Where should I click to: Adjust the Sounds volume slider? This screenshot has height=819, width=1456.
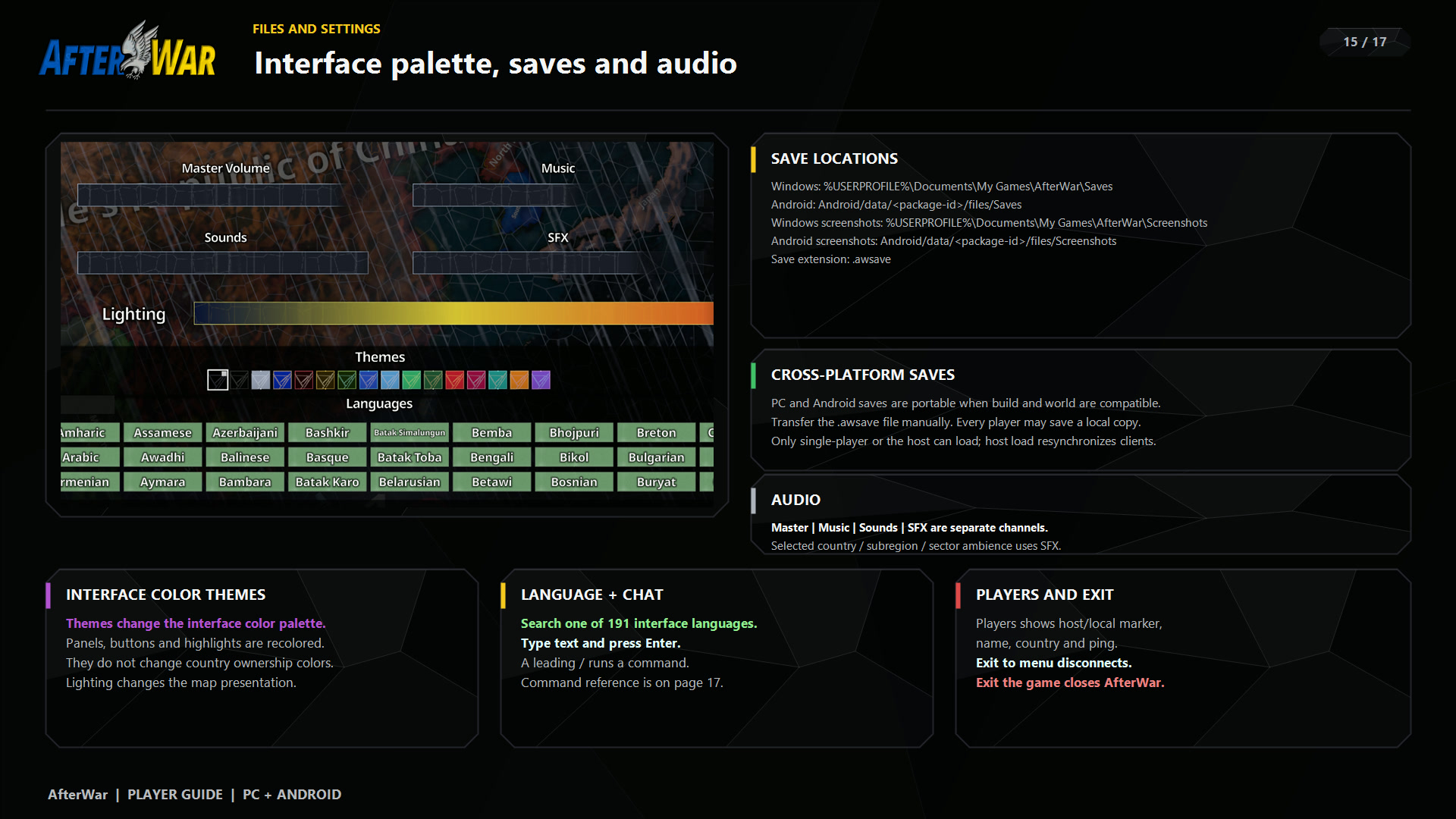coord(222,263)
